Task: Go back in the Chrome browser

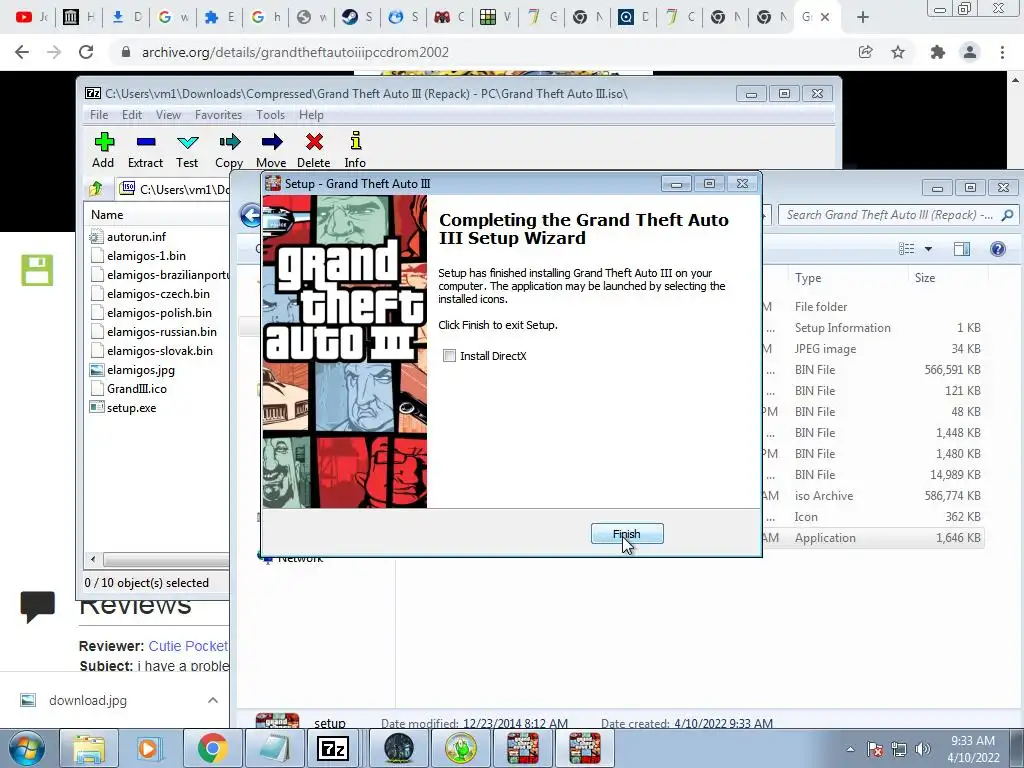Action: (x=22, y=52)
